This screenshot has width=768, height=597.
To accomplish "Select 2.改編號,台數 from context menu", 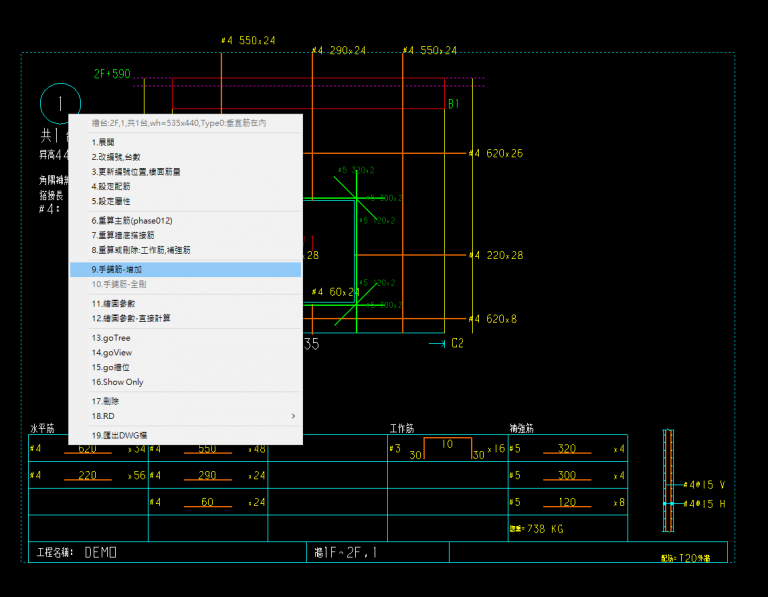I will click(186, 157).
